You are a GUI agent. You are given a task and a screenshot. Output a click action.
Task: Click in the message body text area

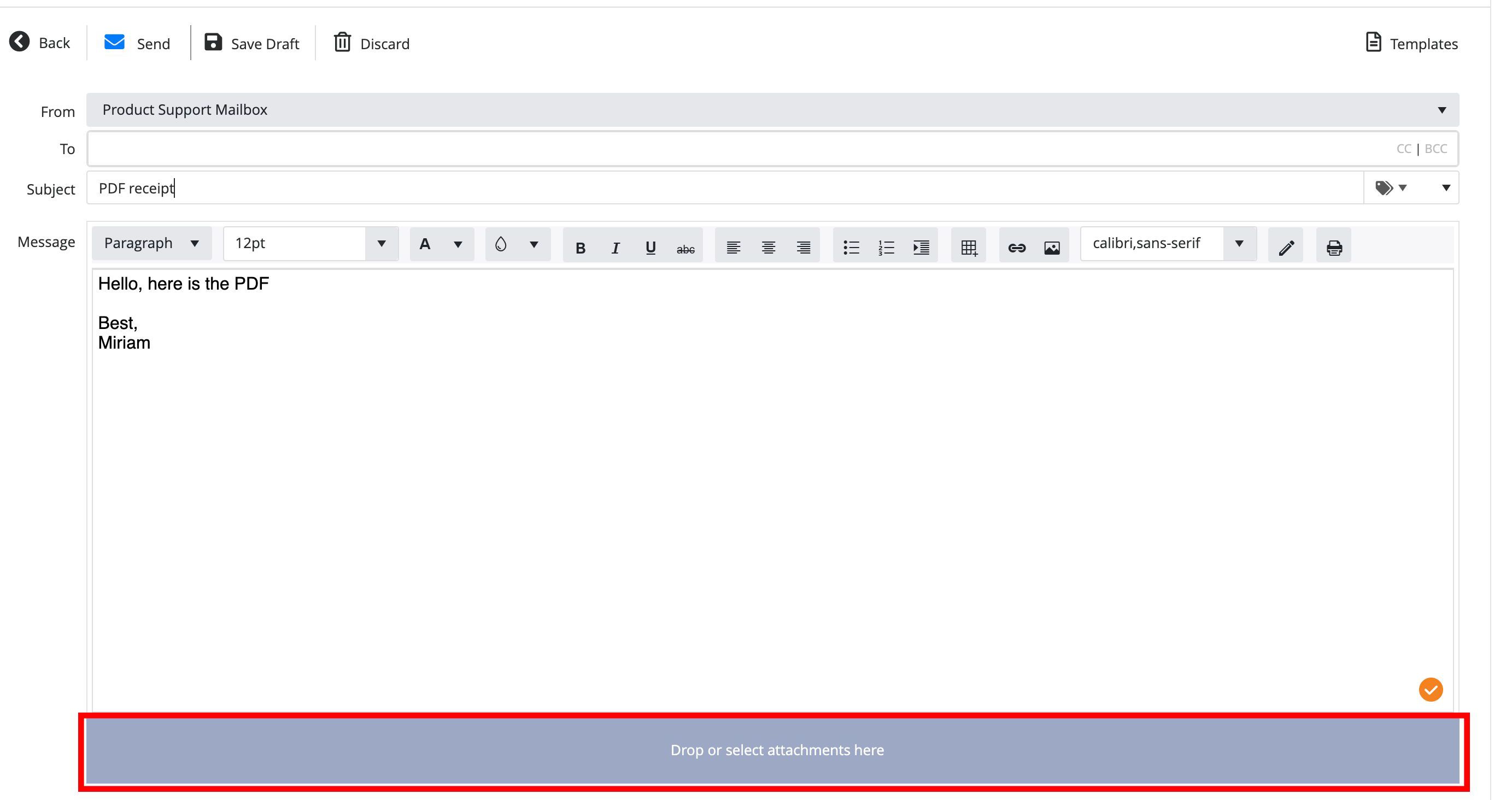tap(772, 490)
